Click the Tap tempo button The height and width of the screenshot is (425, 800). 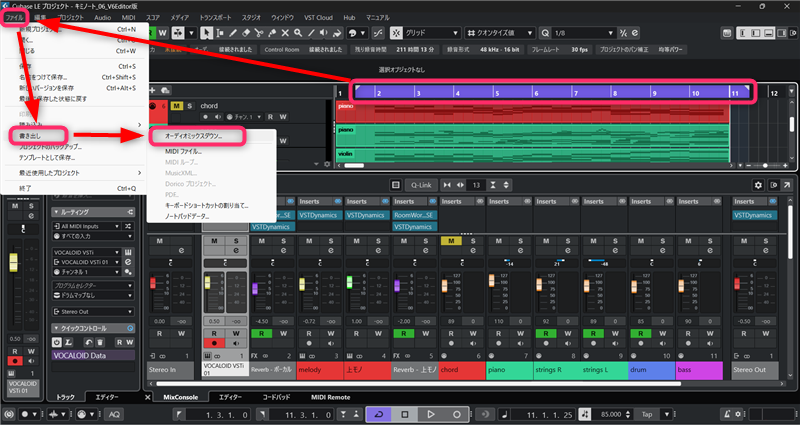[647, 414]
